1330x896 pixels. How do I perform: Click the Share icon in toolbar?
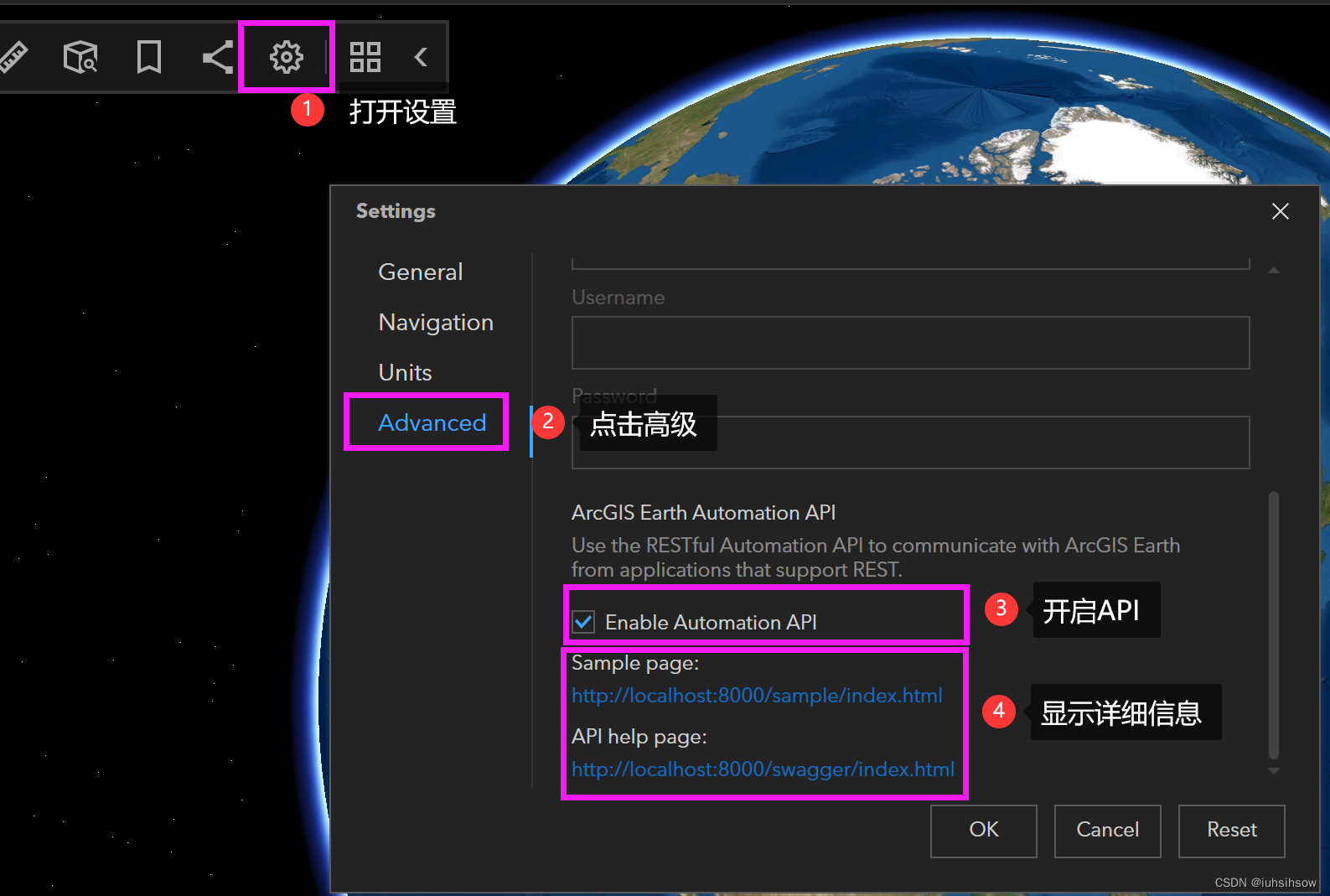(218, 57)
